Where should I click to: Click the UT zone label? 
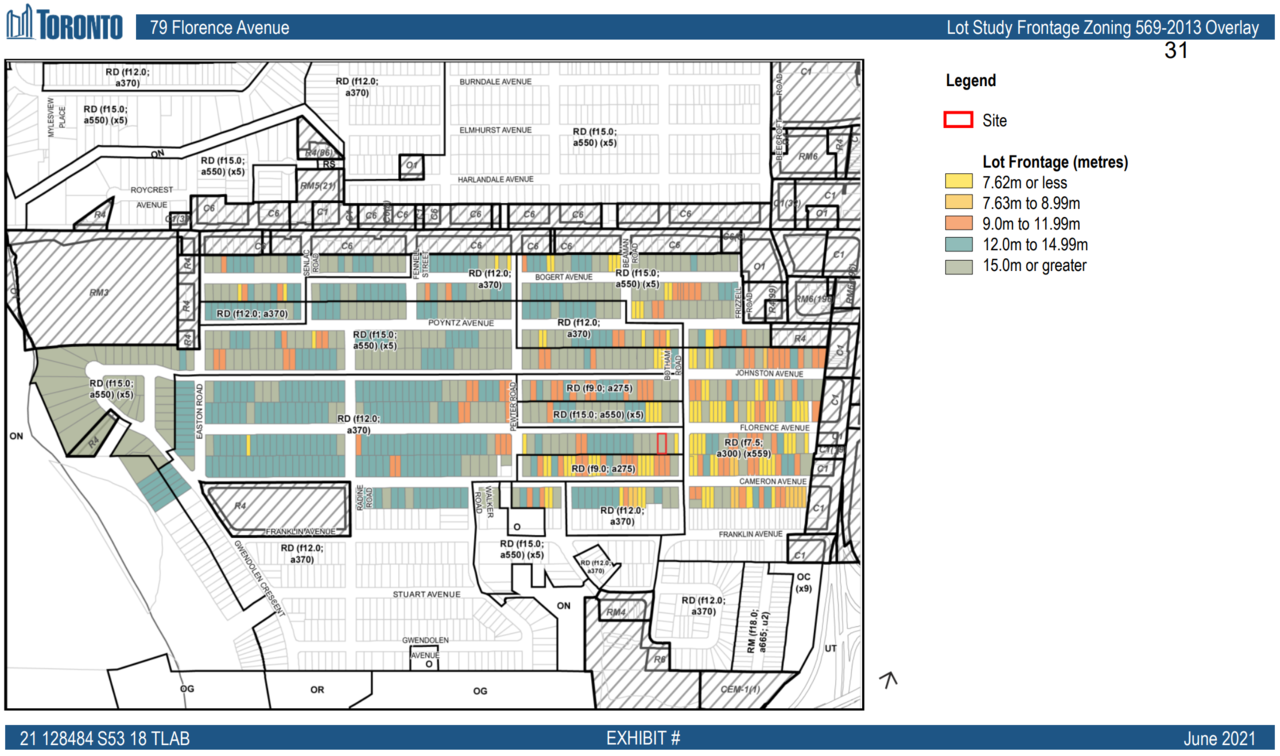point(830,648)
